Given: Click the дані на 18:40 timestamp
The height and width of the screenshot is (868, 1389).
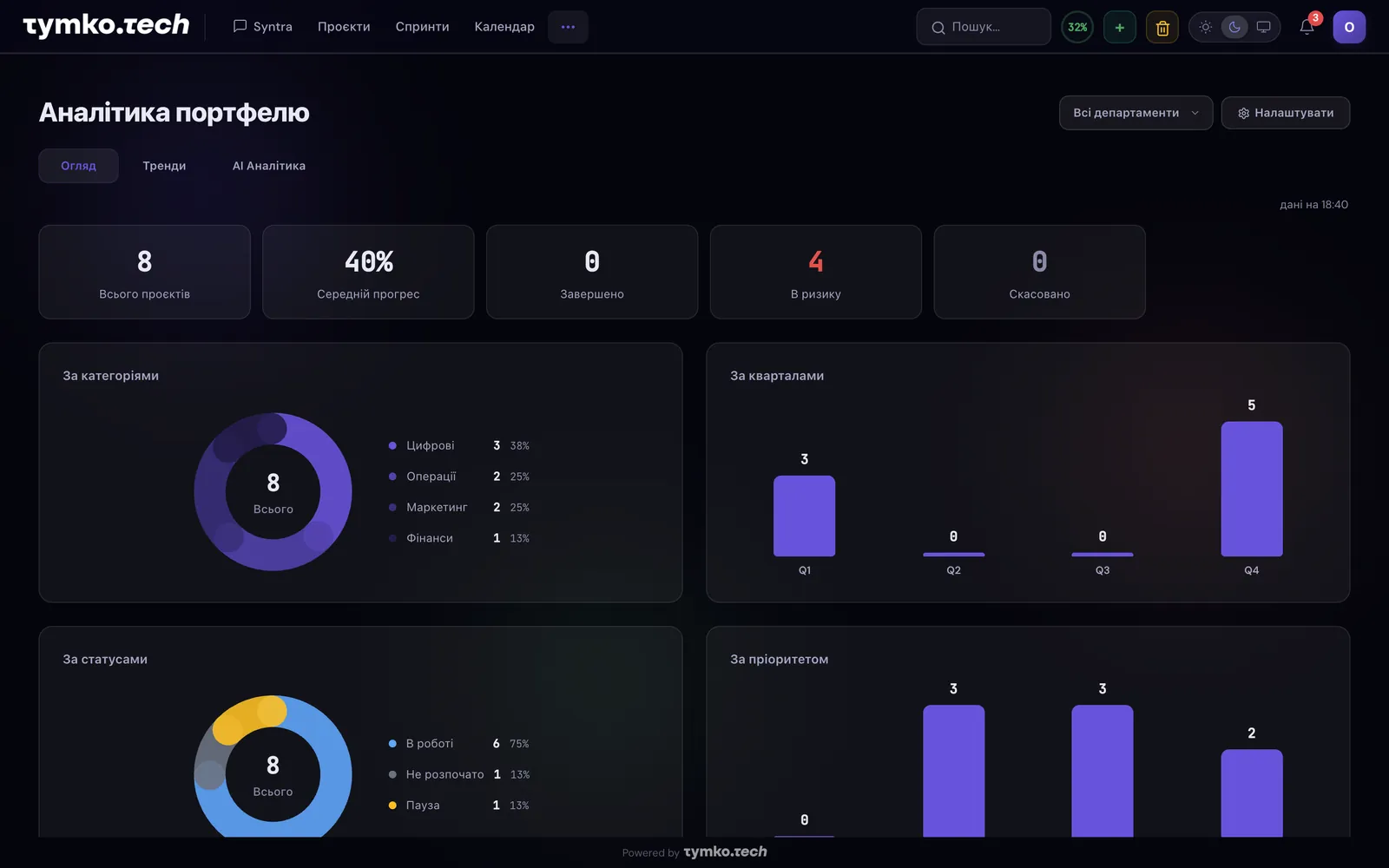Looking at the screenshot, I should [x=1313, y=205].
